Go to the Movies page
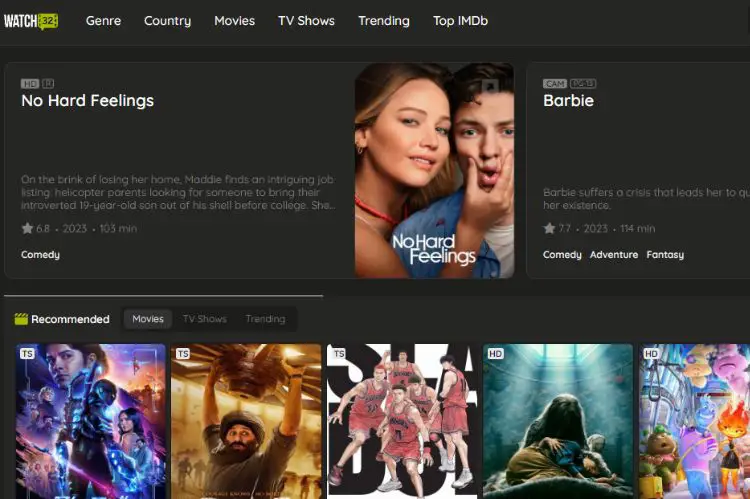The image size is (750, 499). coord(234,21)
